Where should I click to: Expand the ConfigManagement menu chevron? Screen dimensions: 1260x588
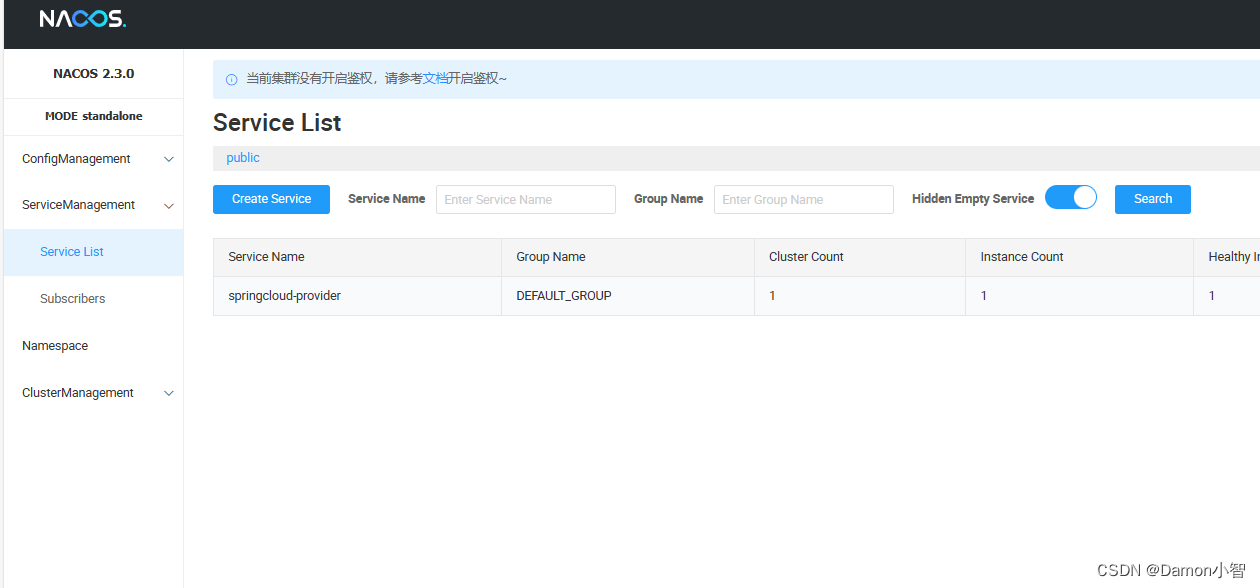(x=168, y=158)
